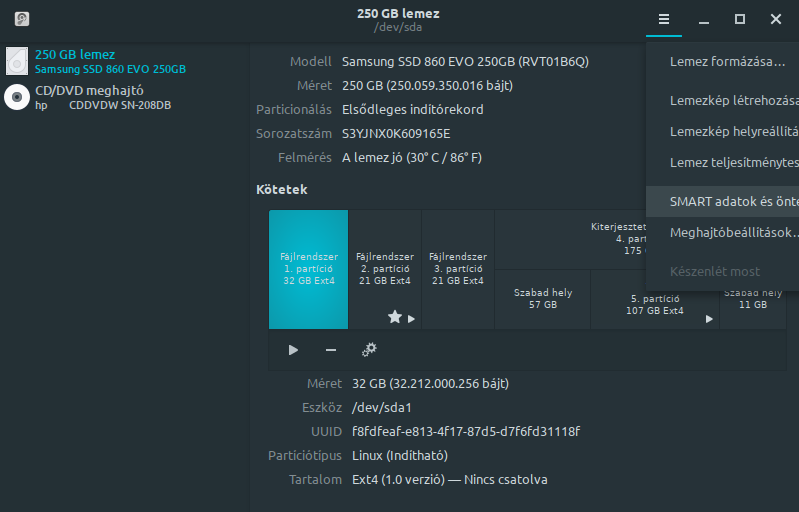This screenshot has height=512, width=799.
Task: Click the star icon on 2. partíció
Action: click(x=394, y=317)
